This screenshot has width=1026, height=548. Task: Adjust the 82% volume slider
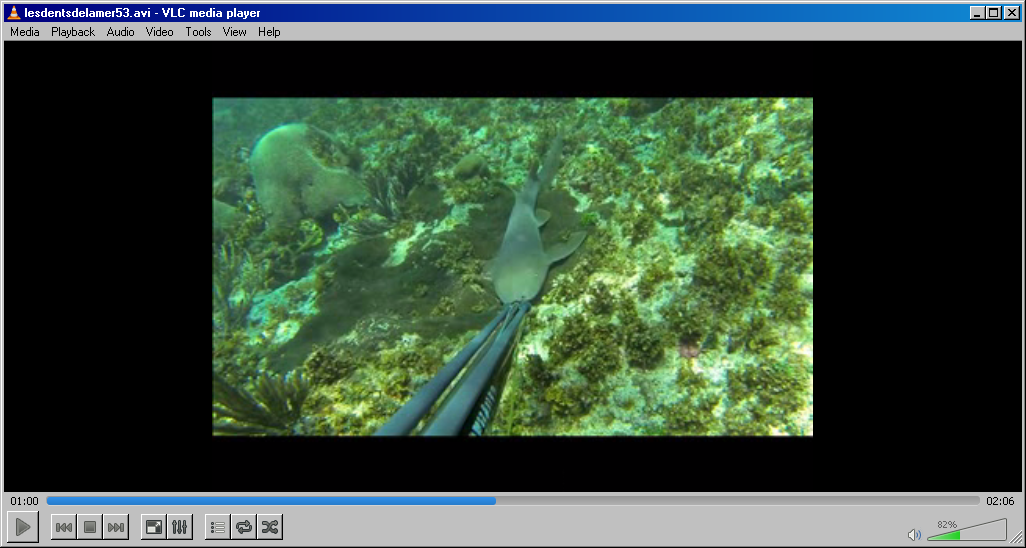[967, 530]
